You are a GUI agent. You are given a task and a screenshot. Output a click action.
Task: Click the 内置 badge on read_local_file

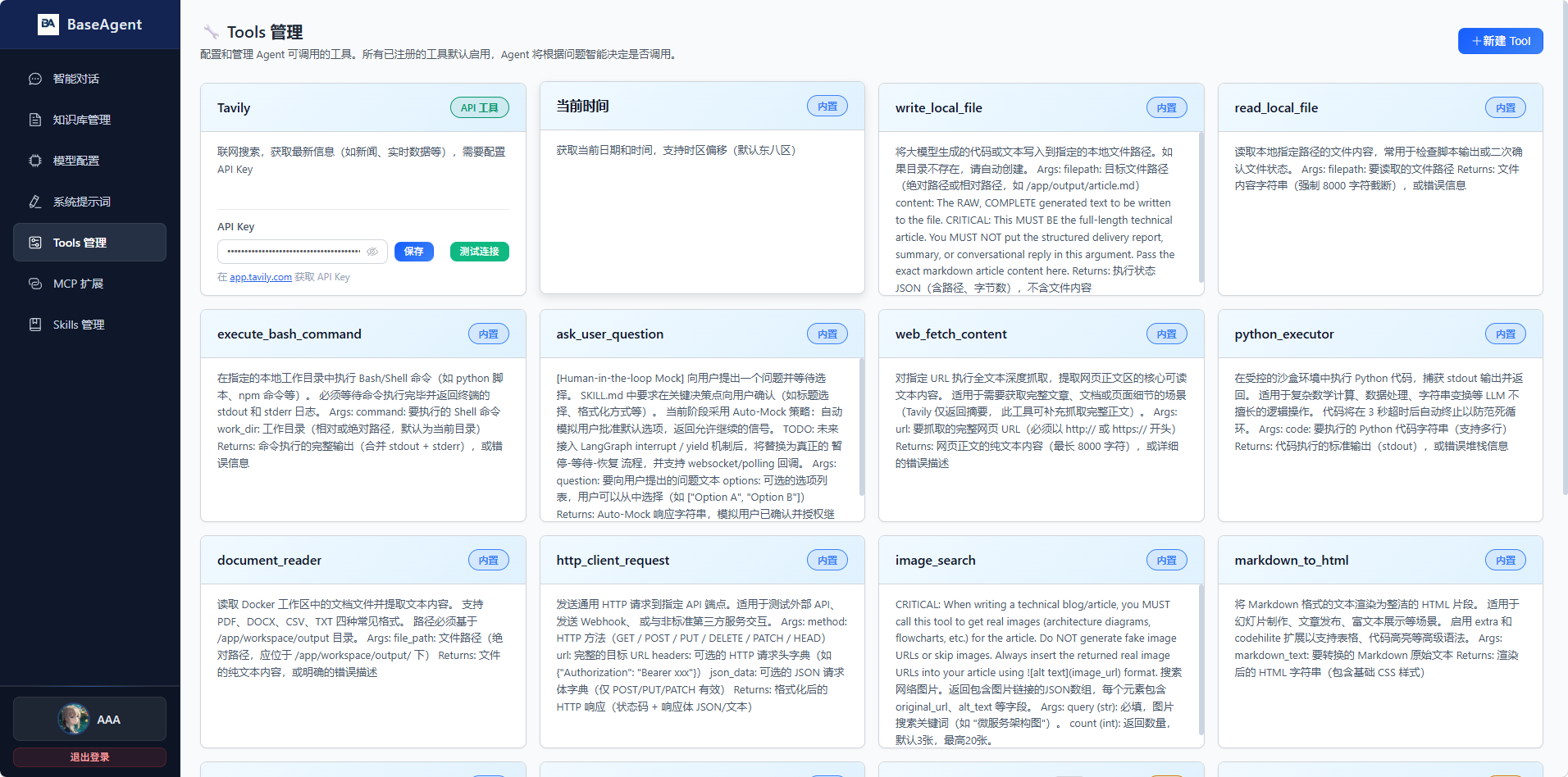click(x=1506, y=107)
